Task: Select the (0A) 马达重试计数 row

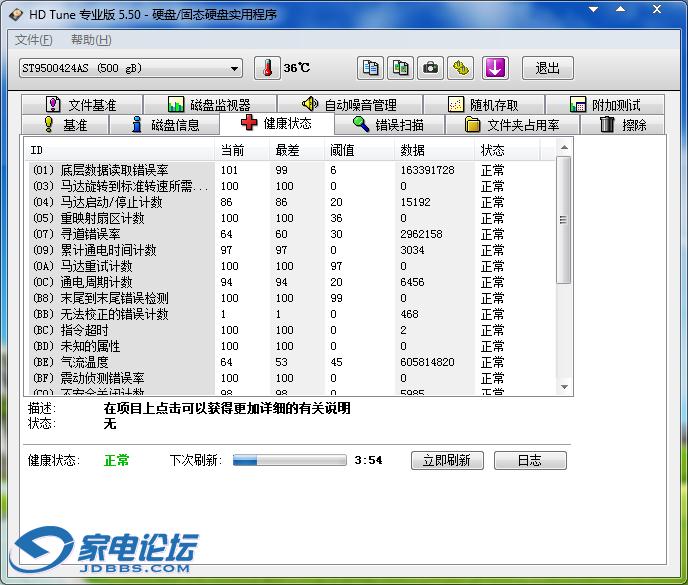Action: tap(292, 266)
